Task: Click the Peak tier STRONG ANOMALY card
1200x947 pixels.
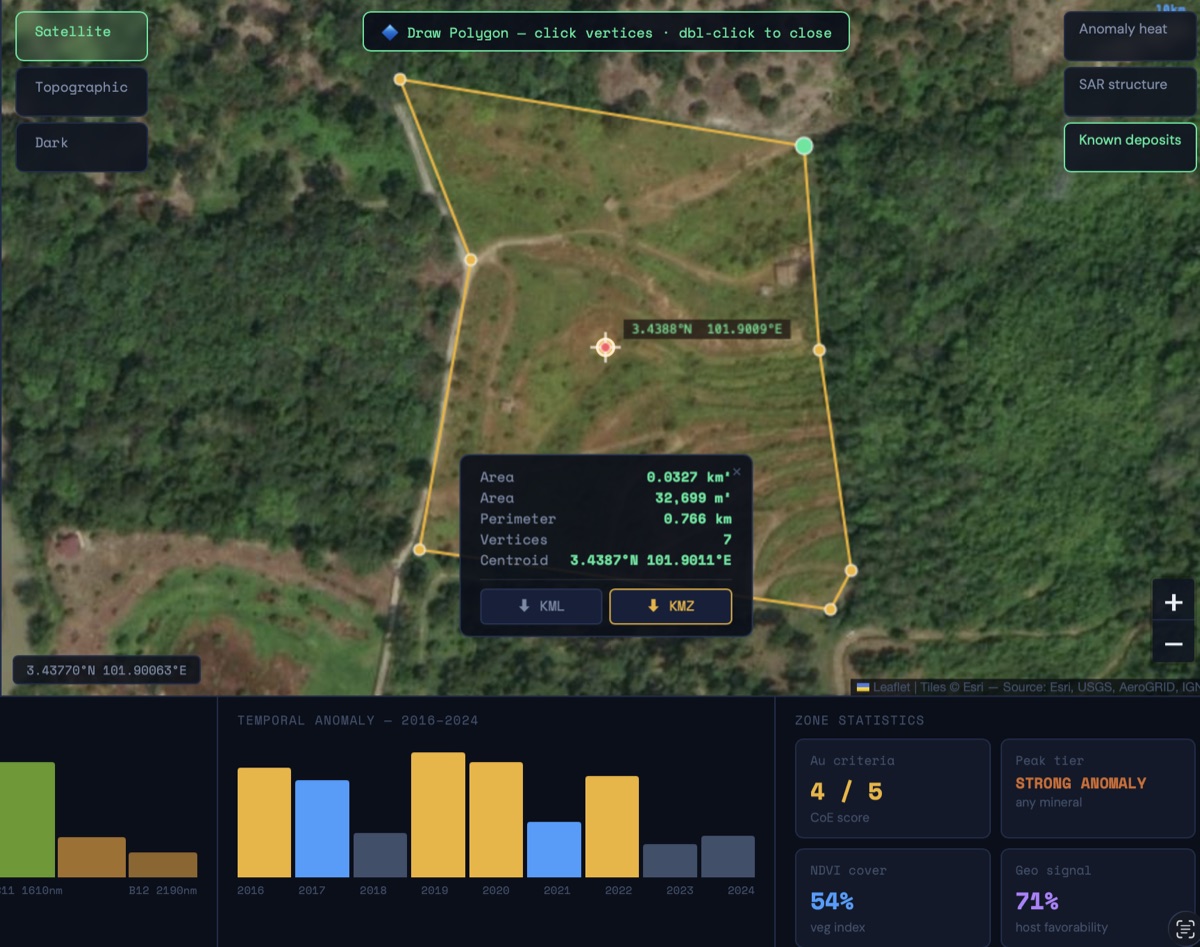Action: pyautogui.click(x=1098, y=788)
